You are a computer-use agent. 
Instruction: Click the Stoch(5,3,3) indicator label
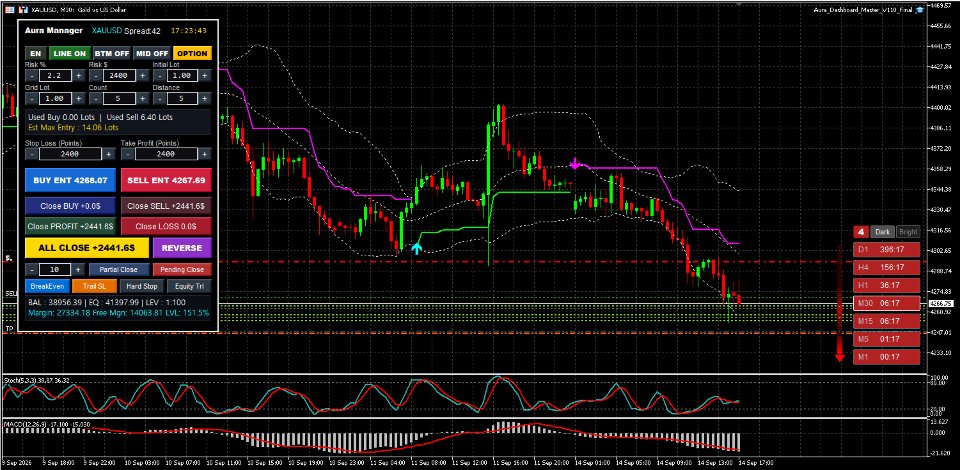coord(36,380)
